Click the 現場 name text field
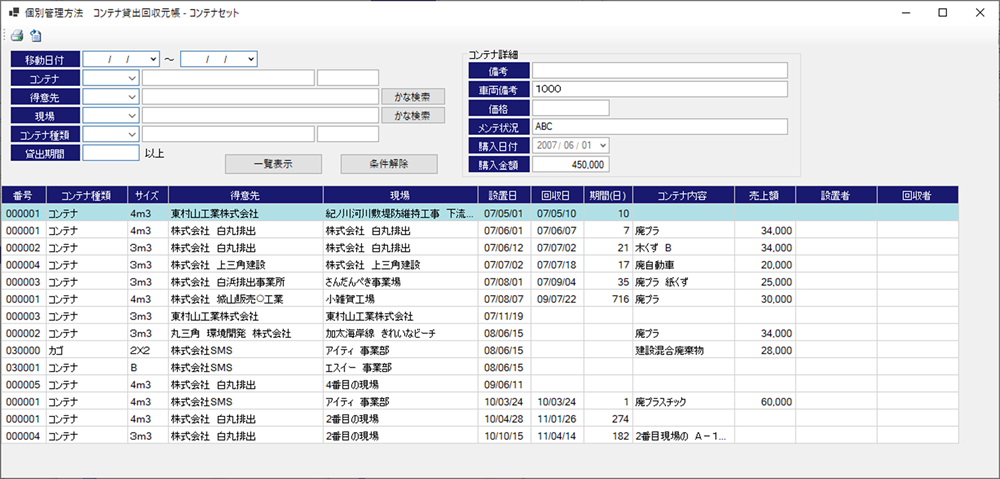Image resolution: width=1000 pixels, height=479 pixels. click(x=260, y=115)
